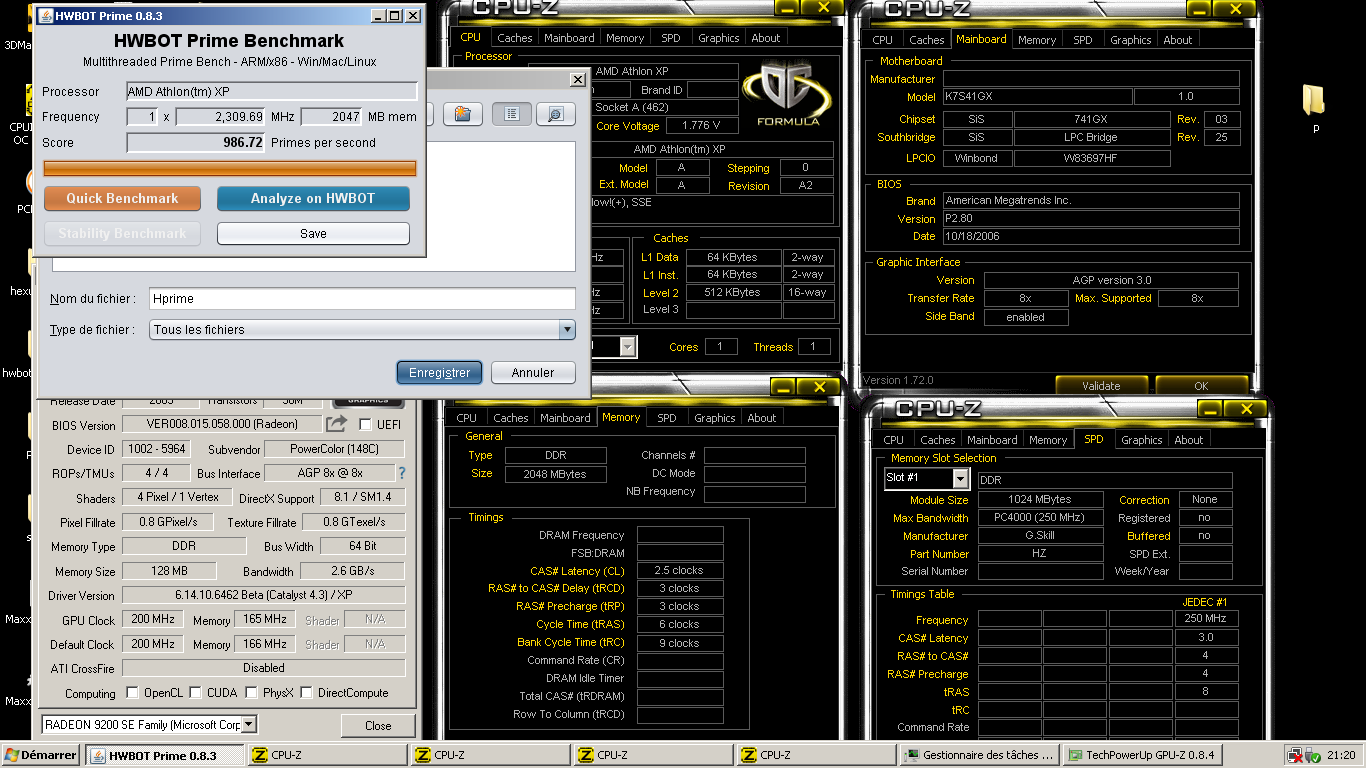
Task: Click Analyze on HWBOT button
Action: point(313,198)
